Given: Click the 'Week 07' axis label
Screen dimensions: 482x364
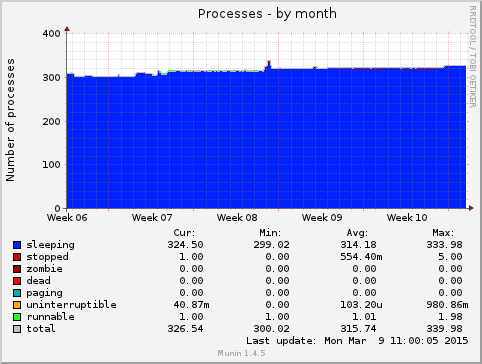Looking at the screenshot, I should point(152,218).
